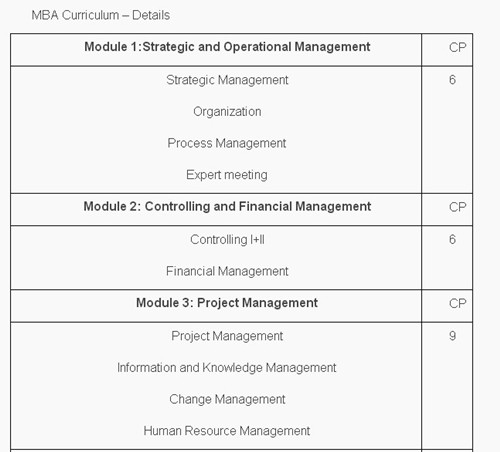The height and width of the screenshot is (452, 500).
Task: Select the 6 credit points for Module 1
Action: [452, 80]
